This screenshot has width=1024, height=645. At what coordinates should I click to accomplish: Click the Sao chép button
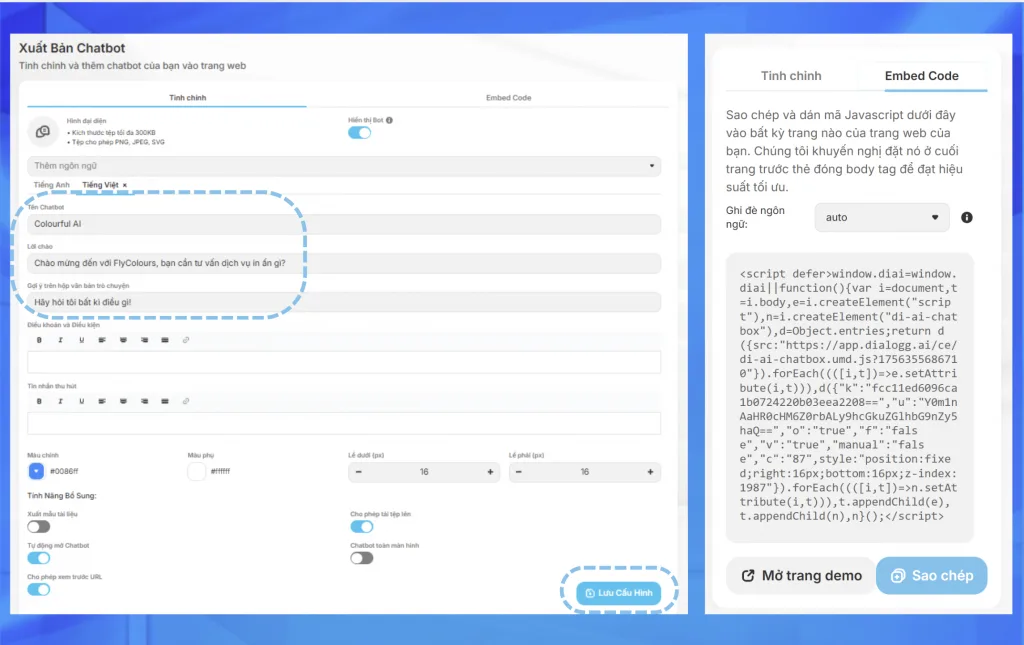click(x=932, y=576)
